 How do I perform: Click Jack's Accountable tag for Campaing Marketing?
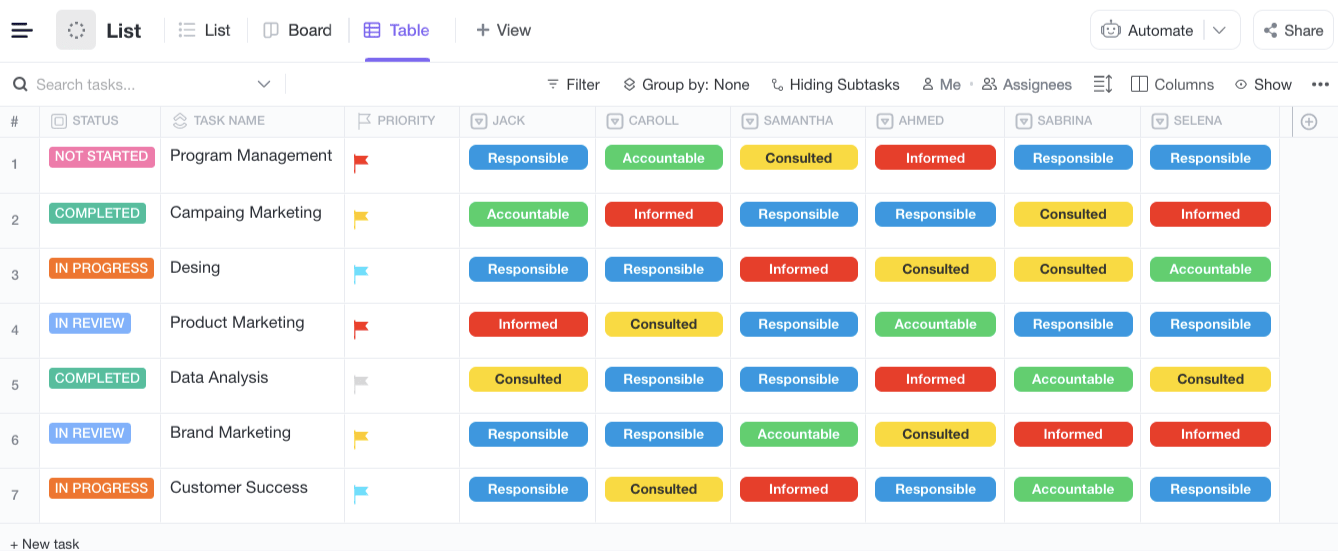point(528,214)
